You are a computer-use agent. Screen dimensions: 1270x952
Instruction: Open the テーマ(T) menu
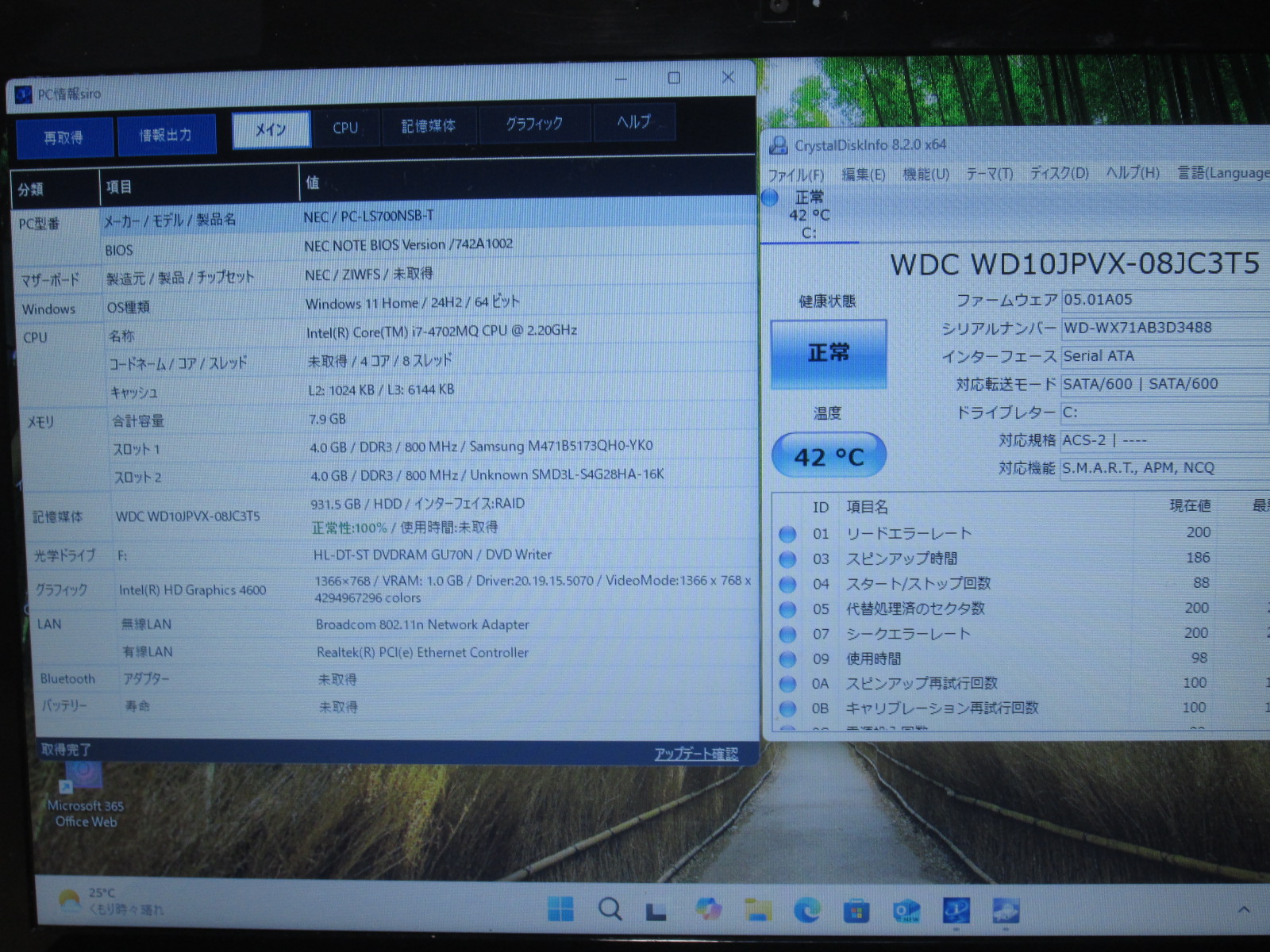click(x=990, y=173)
